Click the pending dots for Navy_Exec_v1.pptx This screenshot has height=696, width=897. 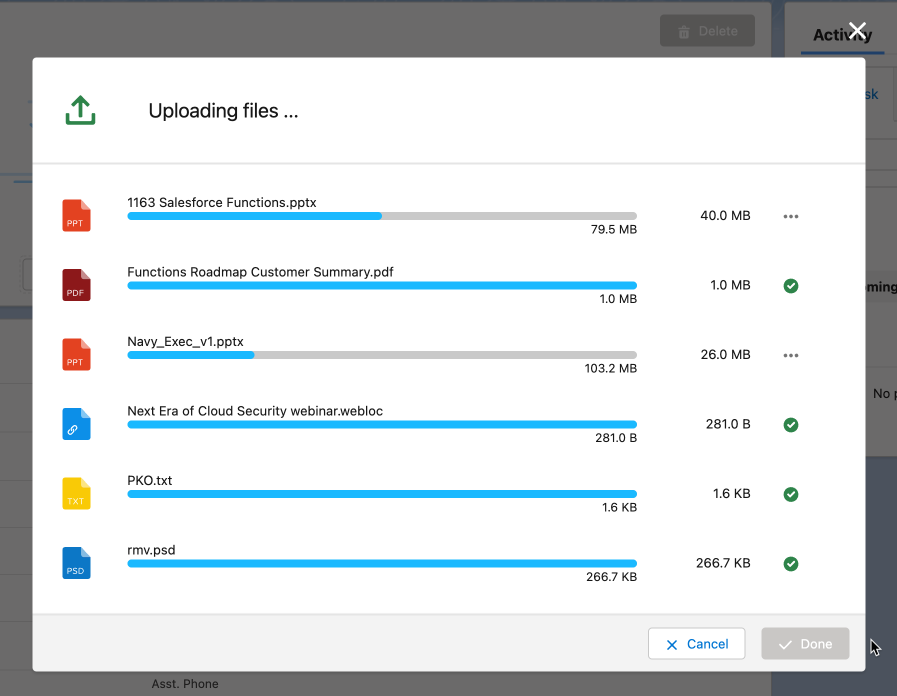[x=791, y=355]
